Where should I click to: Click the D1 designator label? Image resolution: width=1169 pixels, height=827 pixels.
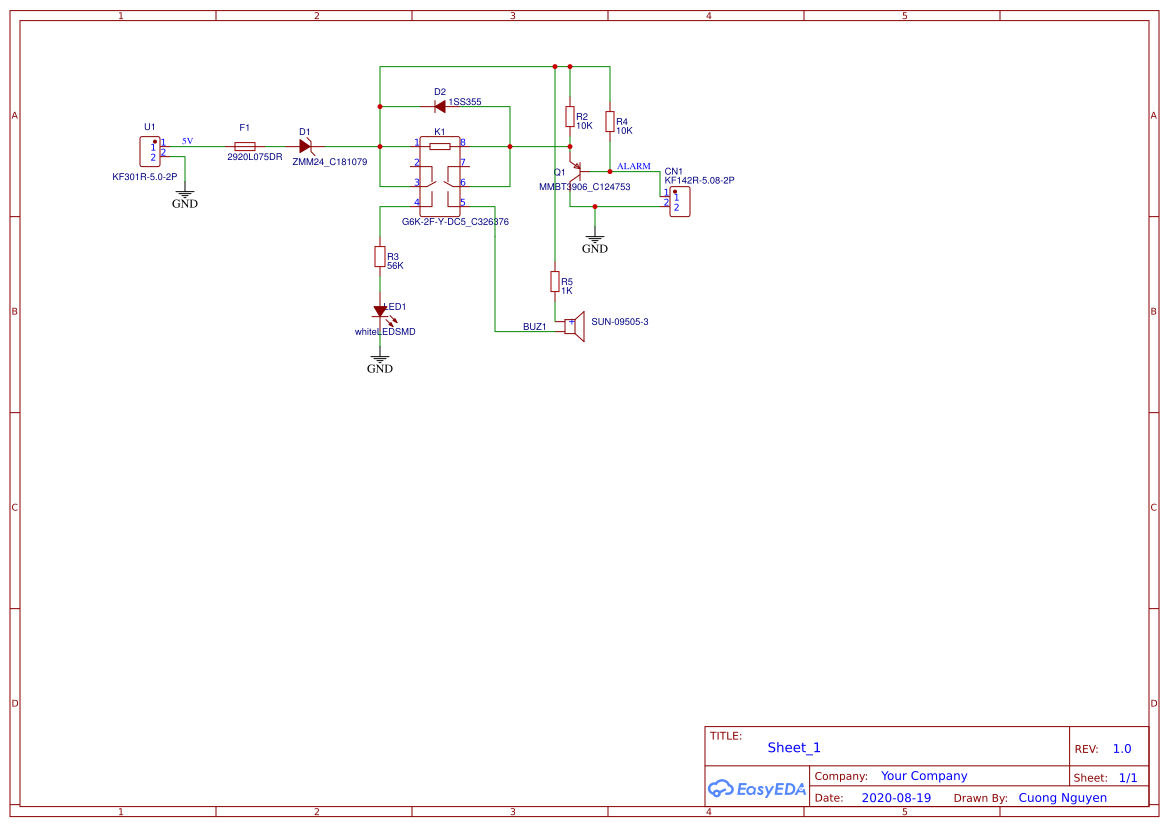(x=304, y=132)
